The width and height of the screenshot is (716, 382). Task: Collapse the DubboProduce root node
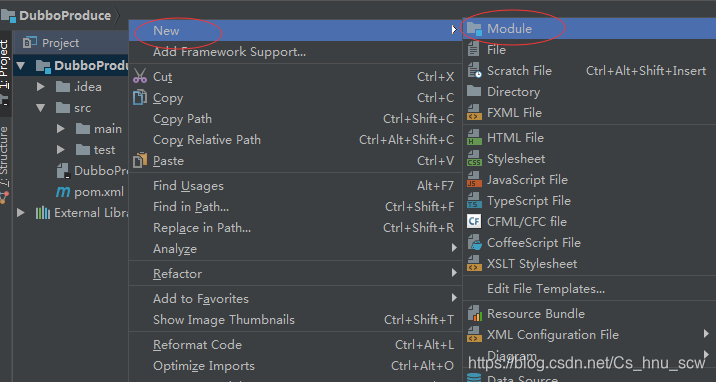coord(21,66)
